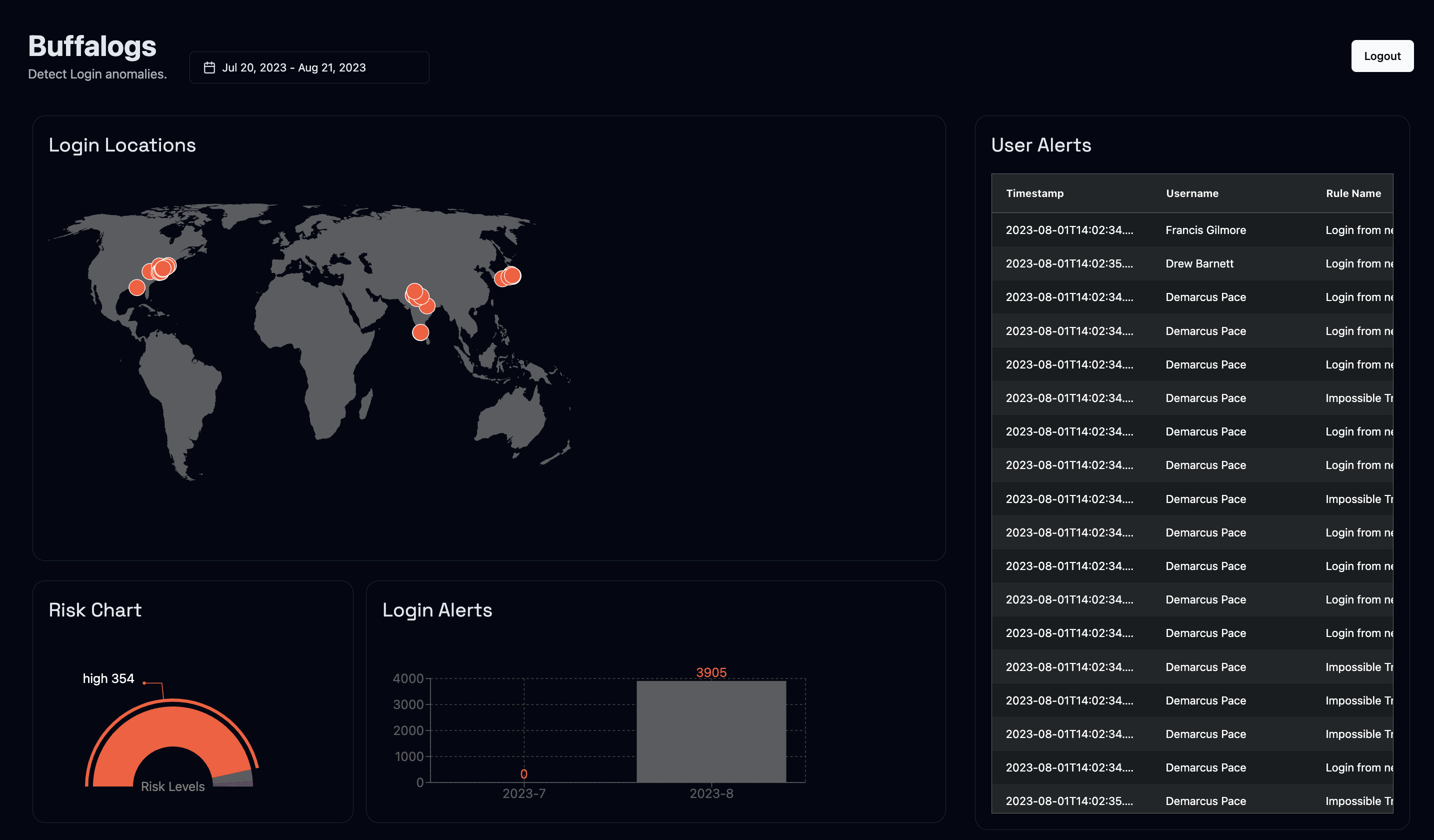This screenshot has height=840, width=1434.
Task: Open the Jul 20 - Aug 21 date range selector
Action: [309, 67]
